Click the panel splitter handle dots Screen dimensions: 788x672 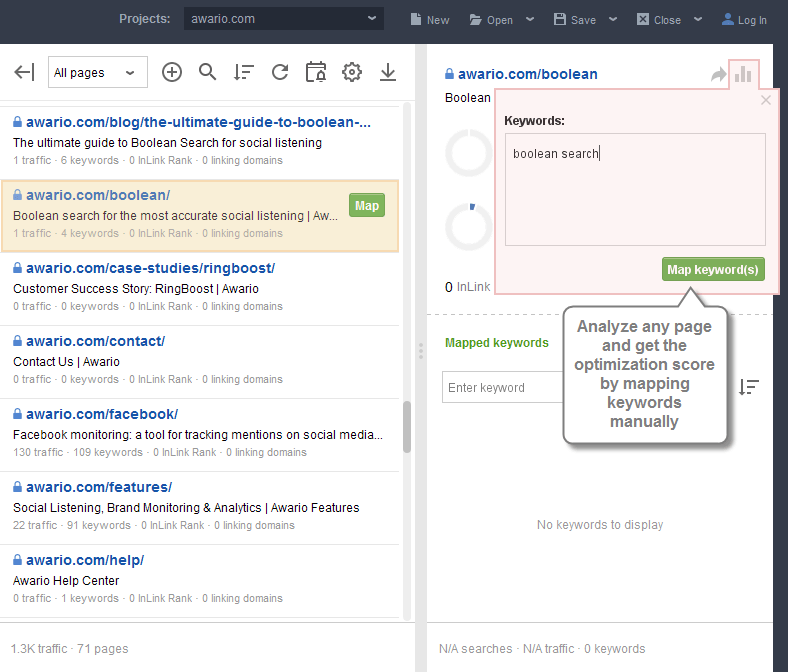tap(421, 351)
